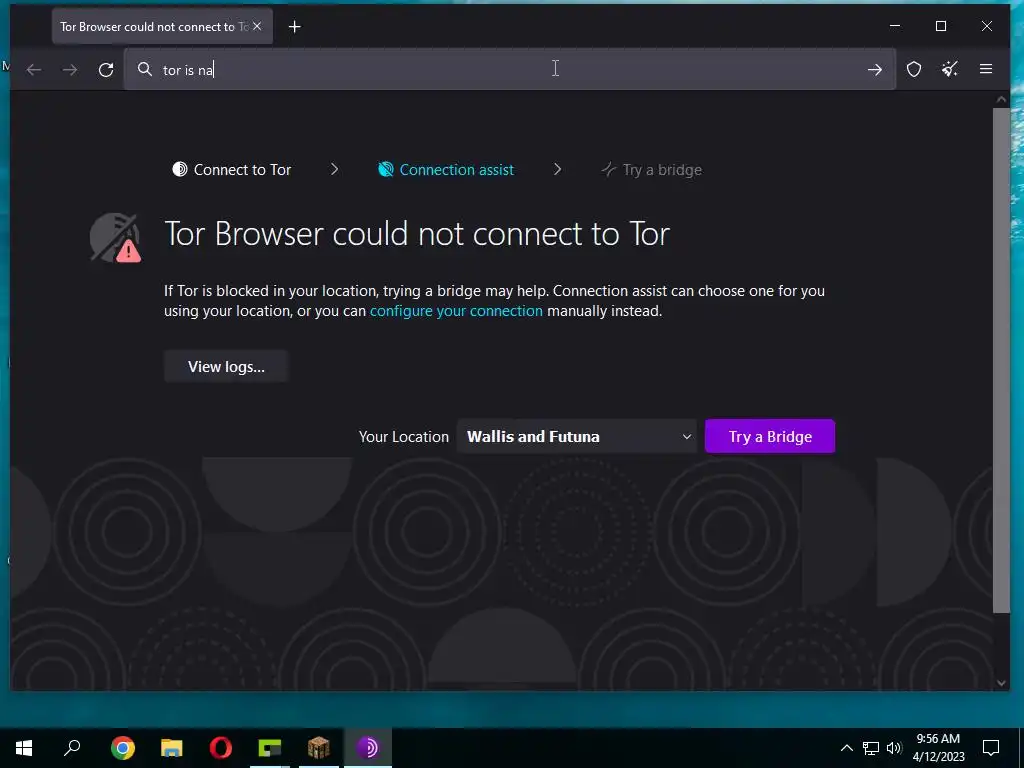
Task: Click the taskbar clock showing 9:56 AM
Action: (x=938, y=748)
